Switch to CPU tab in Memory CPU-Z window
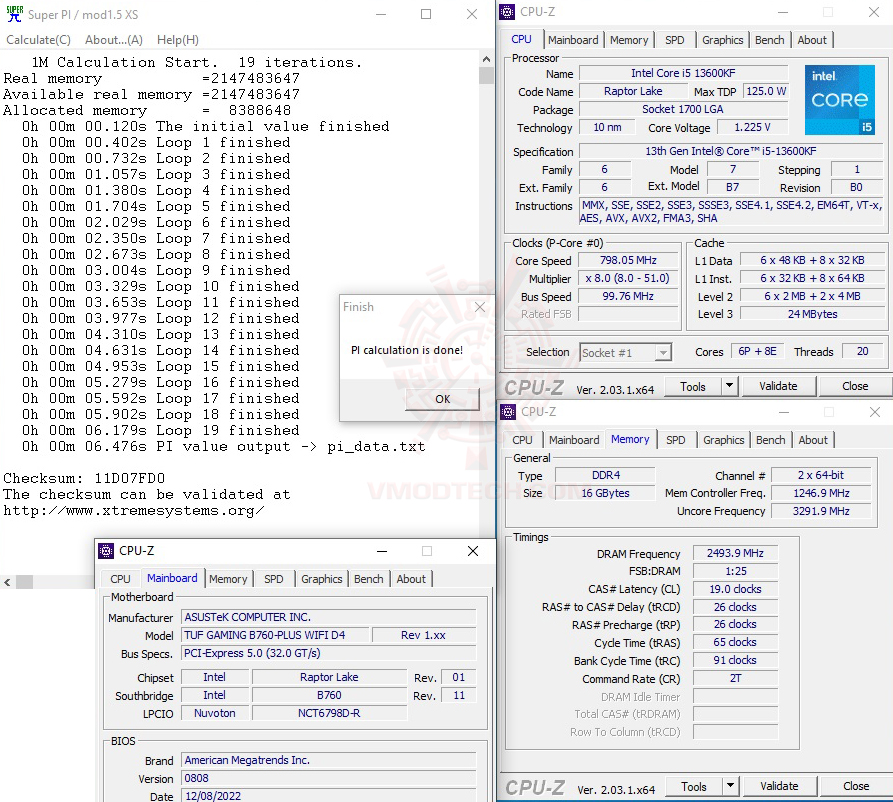893x802 pixels. pyautogui.click(x=522, y=440)
